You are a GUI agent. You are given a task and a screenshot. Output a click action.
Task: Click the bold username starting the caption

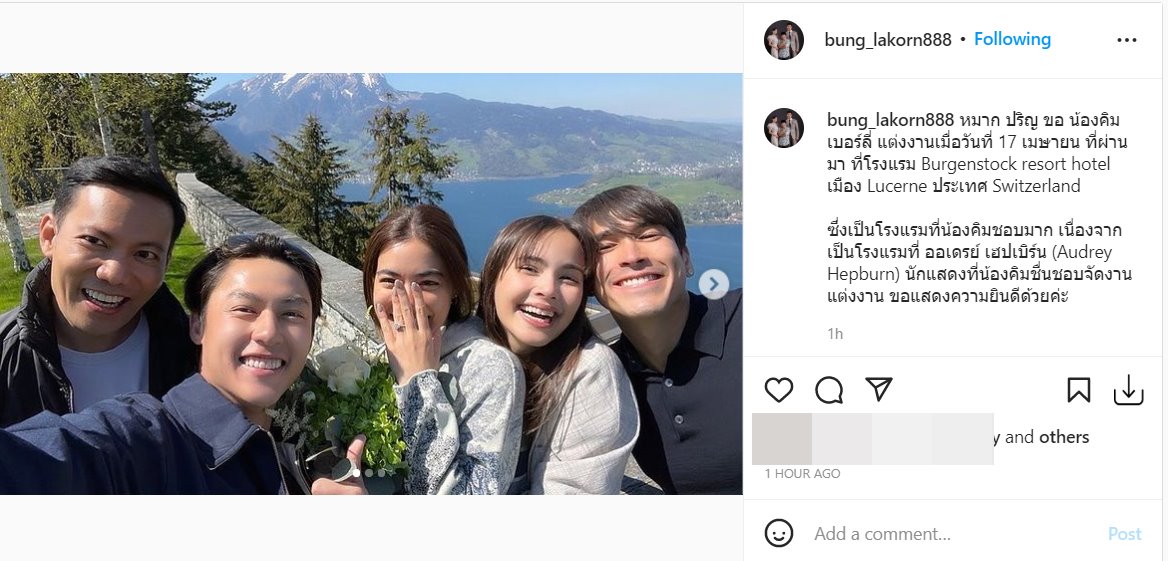click(x=887, y=119)
